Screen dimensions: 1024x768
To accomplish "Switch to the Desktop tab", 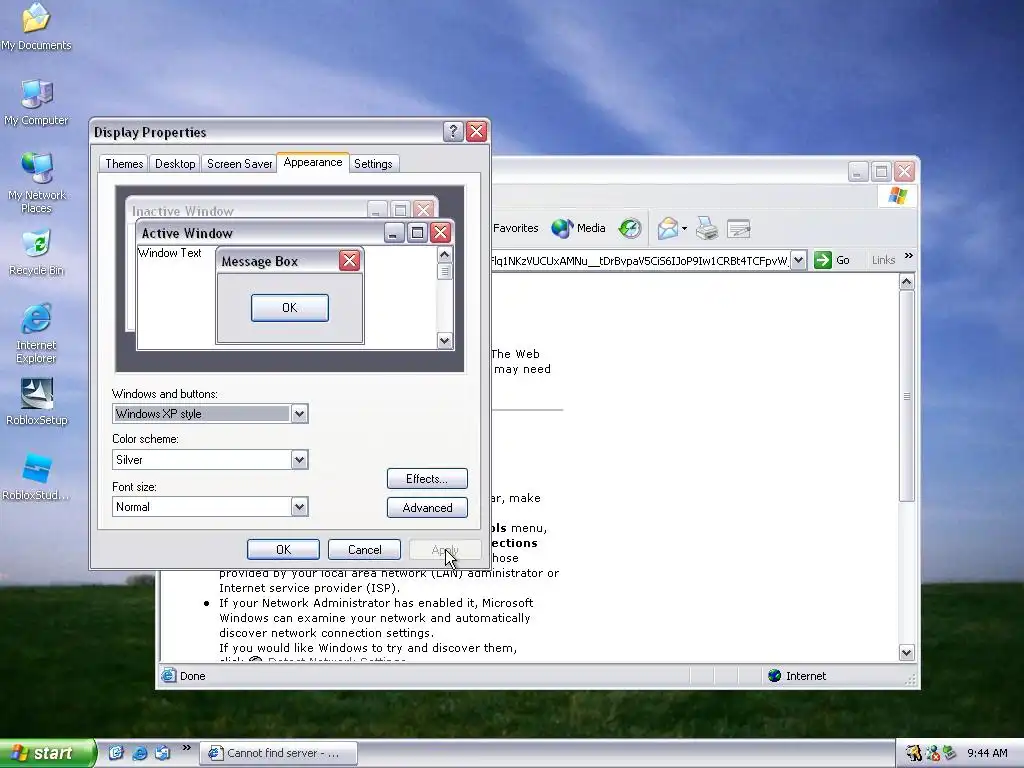I will 175,164.
